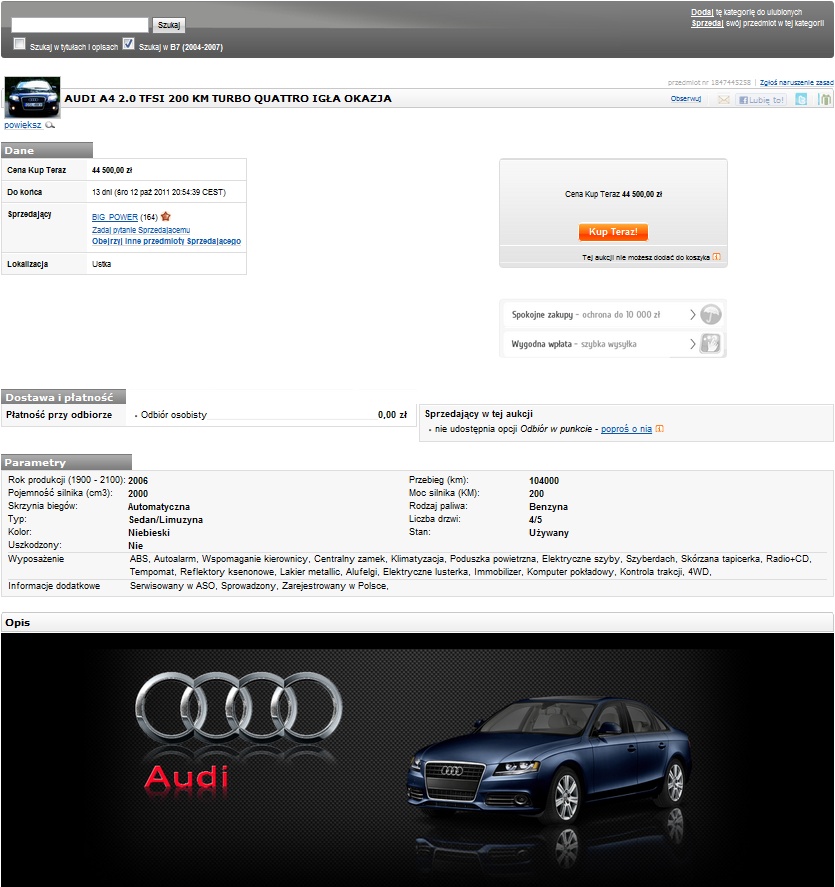
Task: Click the condition value Używany
Action: [549, 533]
